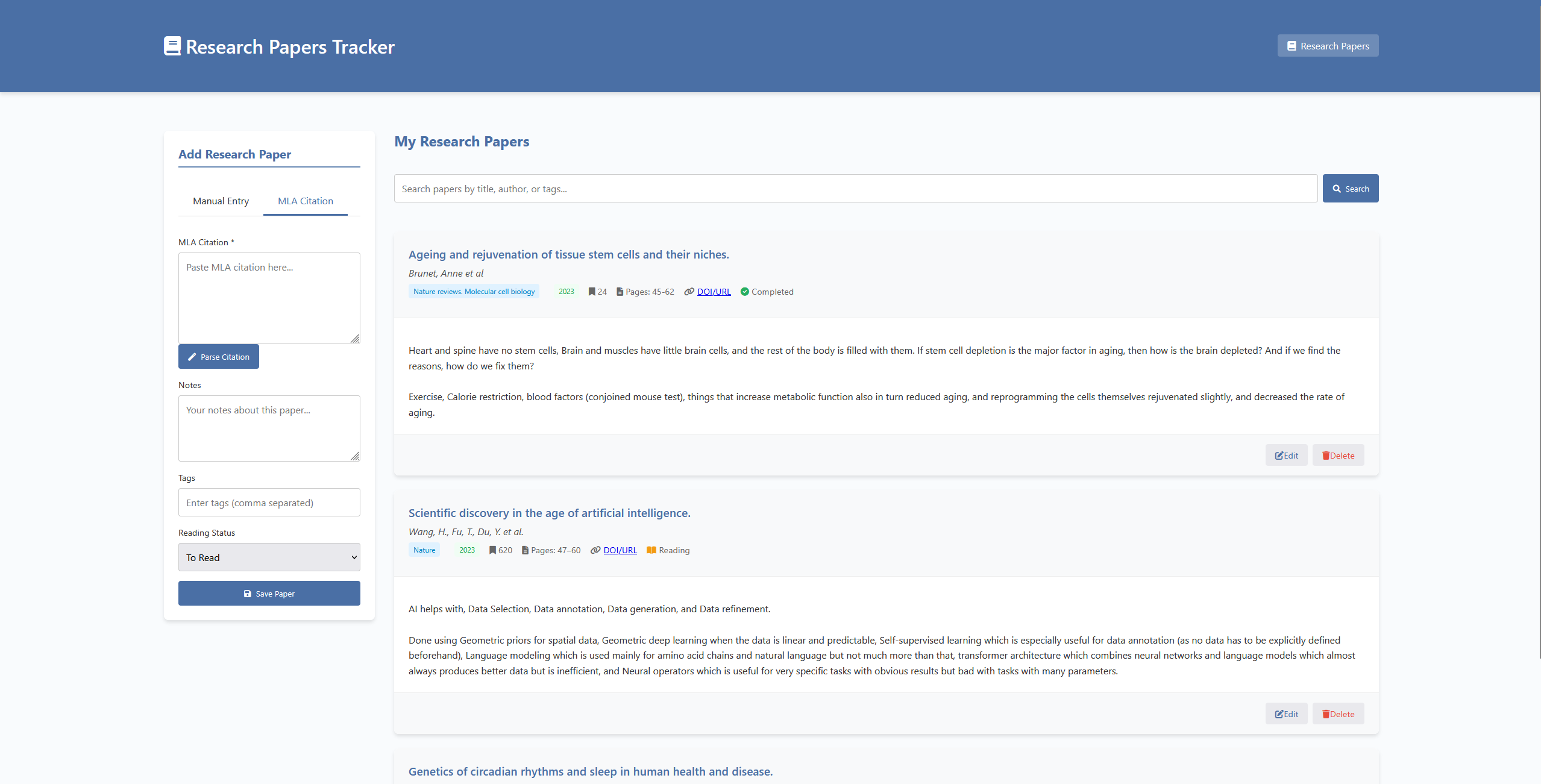The image size is (1541, 784).
Task: Click the search papers input box
Action: (x=856, y=189)
